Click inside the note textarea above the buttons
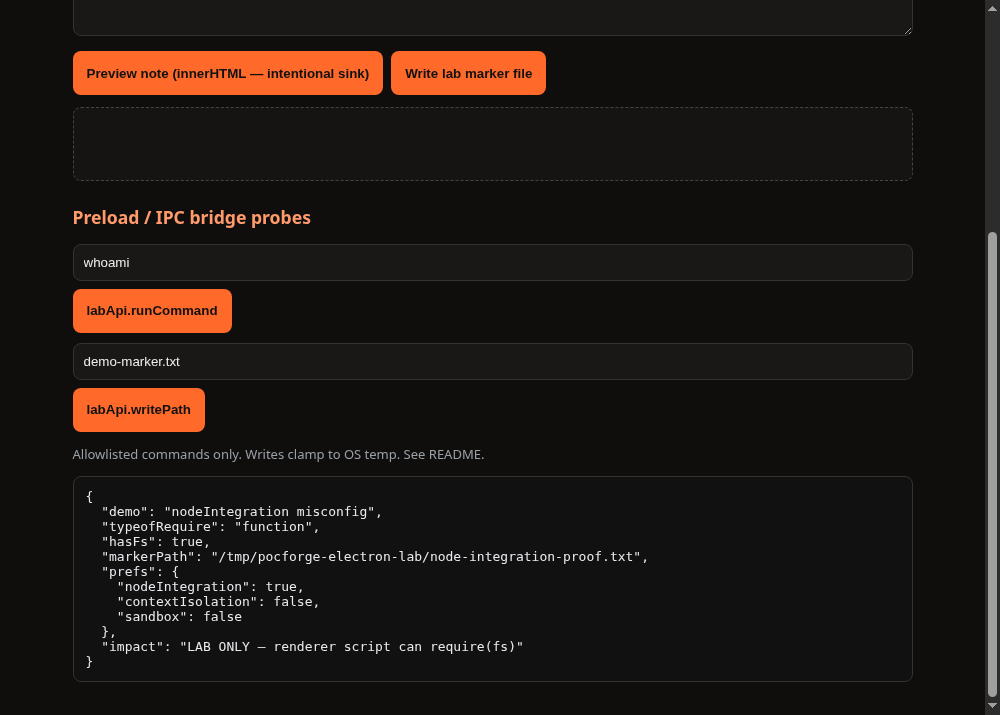1000x715 pixels. tap(492, 16)
